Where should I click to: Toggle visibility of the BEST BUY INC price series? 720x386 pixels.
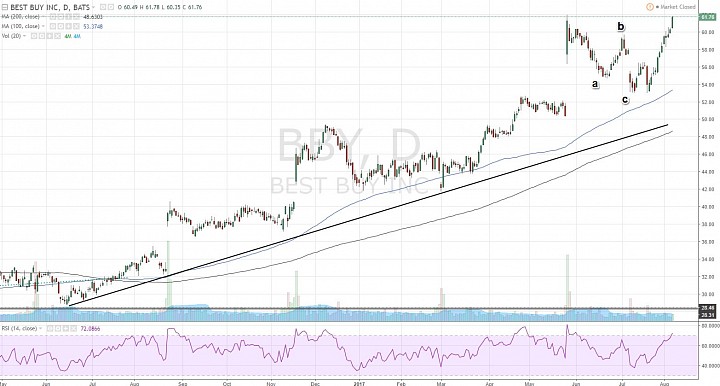[103, 7]
